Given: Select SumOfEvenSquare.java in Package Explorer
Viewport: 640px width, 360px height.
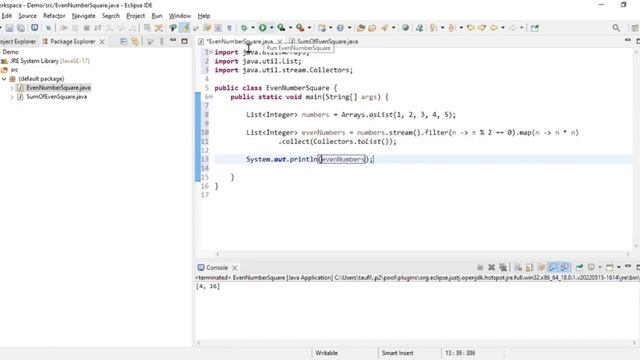Looking at the screenshot, I should pyautogui.click(x=57, y=97).
